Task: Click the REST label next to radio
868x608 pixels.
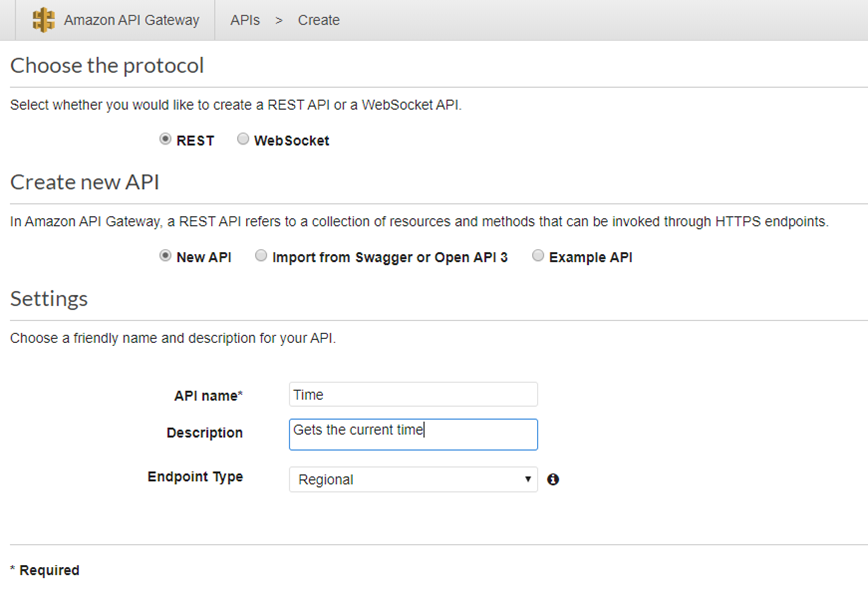Action: (x=195, y=141)
